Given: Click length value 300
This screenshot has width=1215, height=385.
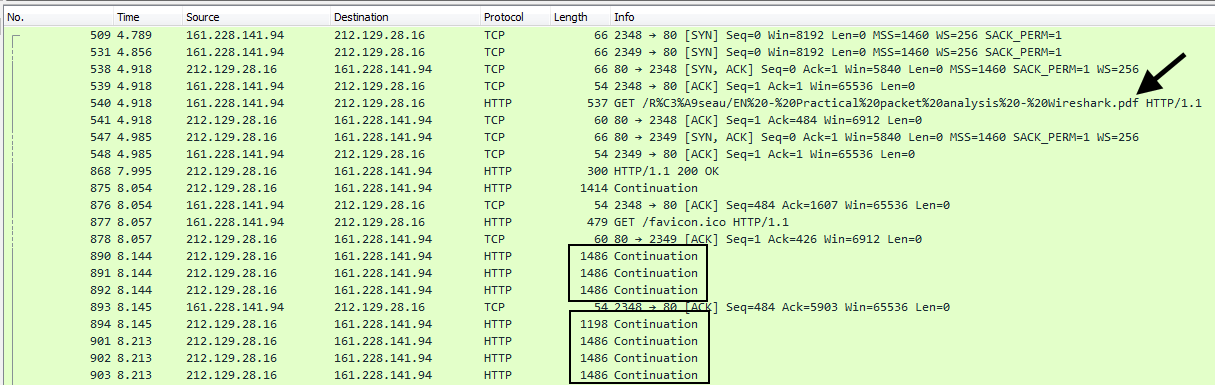Looking at the screenshot, I should (x=598, y=171).
